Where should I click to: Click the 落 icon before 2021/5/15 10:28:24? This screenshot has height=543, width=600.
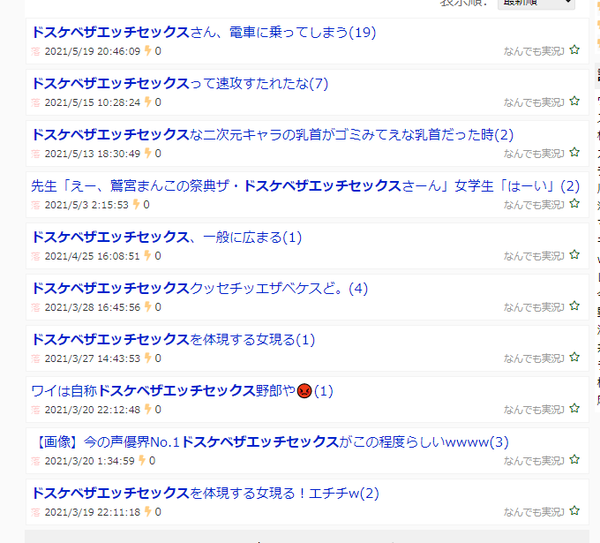pyautogui.click(x=36, y=103)
